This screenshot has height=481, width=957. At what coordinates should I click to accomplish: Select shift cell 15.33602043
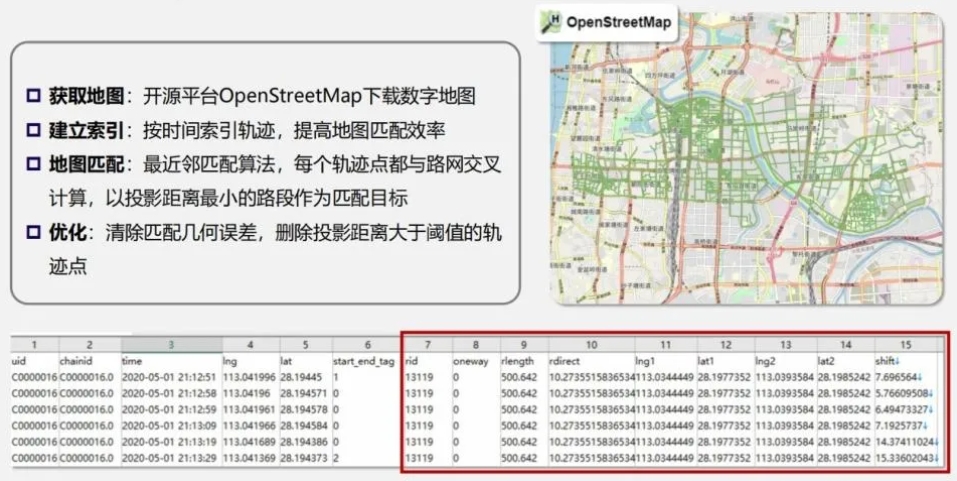[x=906, y=458]
